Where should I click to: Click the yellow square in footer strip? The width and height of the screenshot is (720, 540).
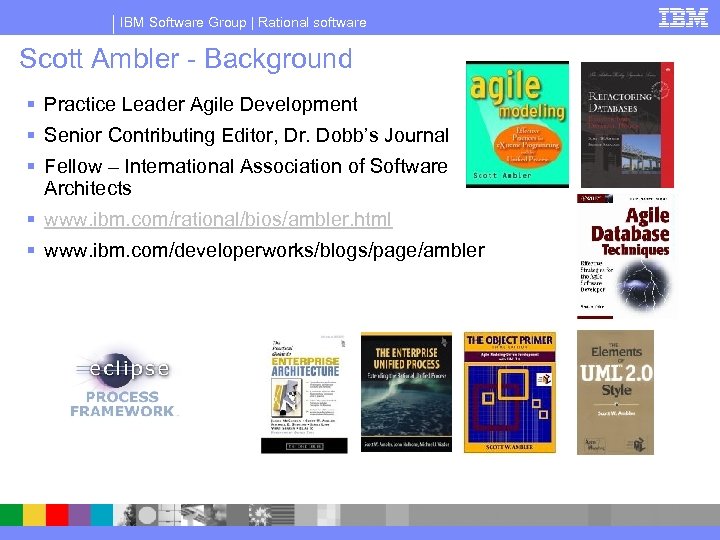[34, 515]
